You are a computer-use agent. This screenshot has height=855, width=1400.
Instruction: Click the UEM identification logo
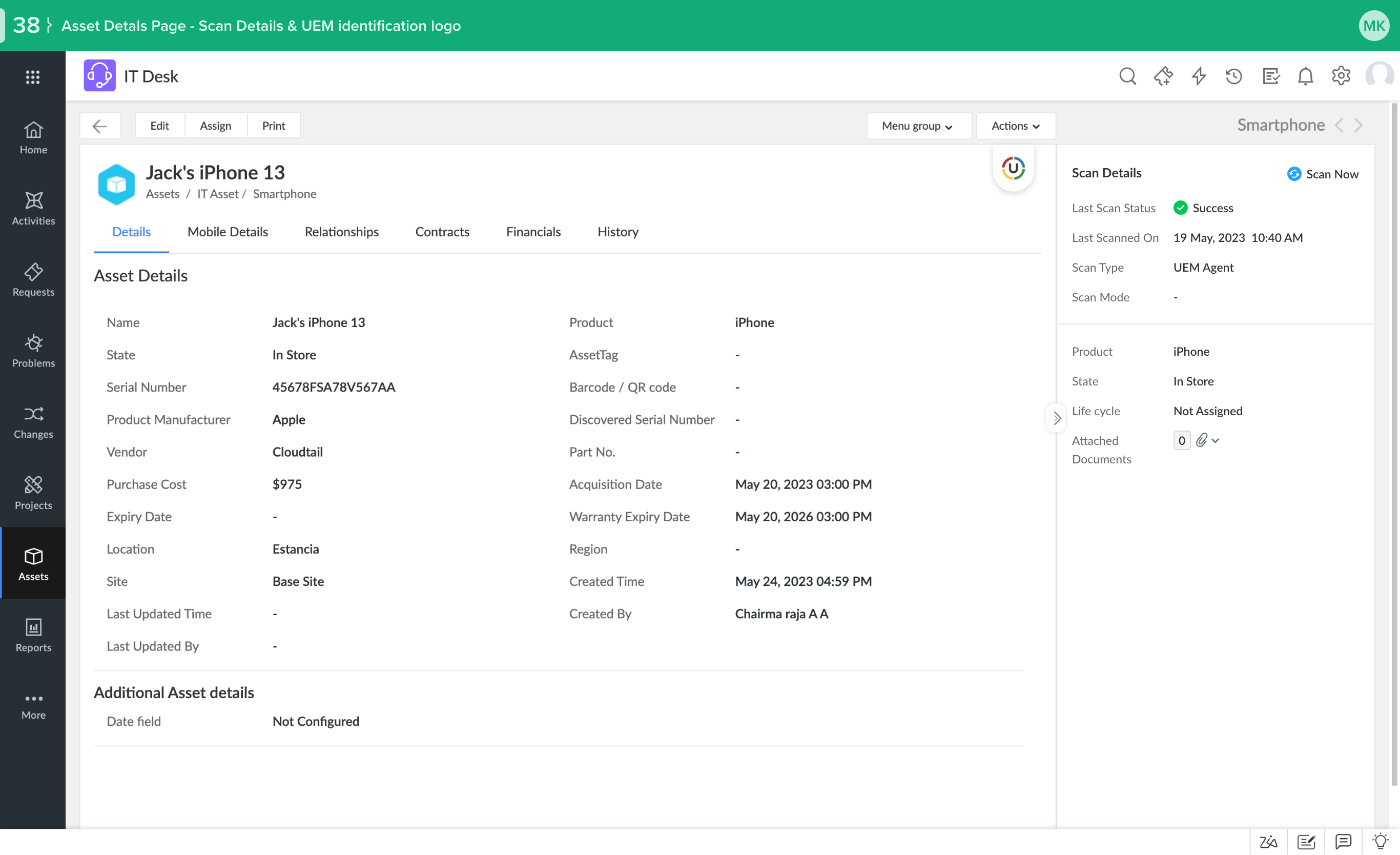click(1013, 168)
